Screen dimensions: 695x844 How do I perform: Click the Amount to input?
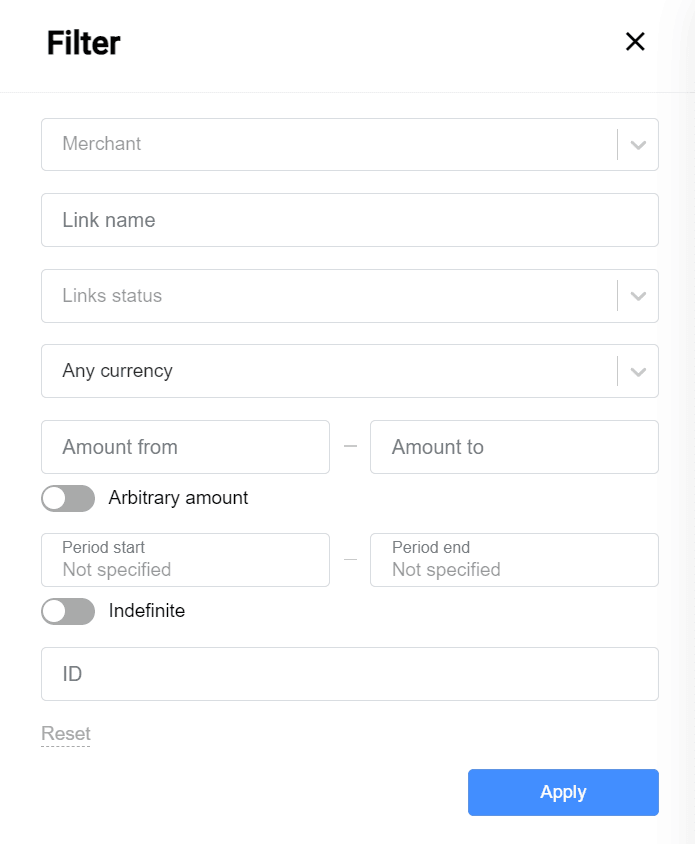(514, 447)
